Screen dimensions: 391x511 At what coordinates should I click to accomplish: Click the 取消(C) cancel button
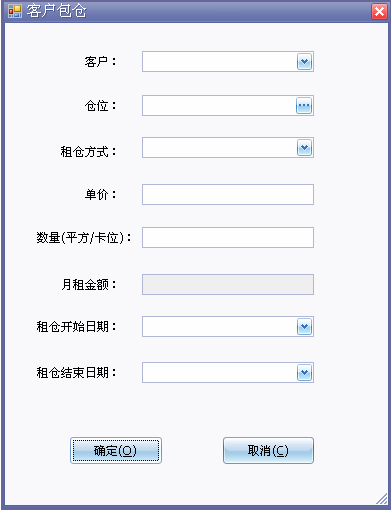268,451
